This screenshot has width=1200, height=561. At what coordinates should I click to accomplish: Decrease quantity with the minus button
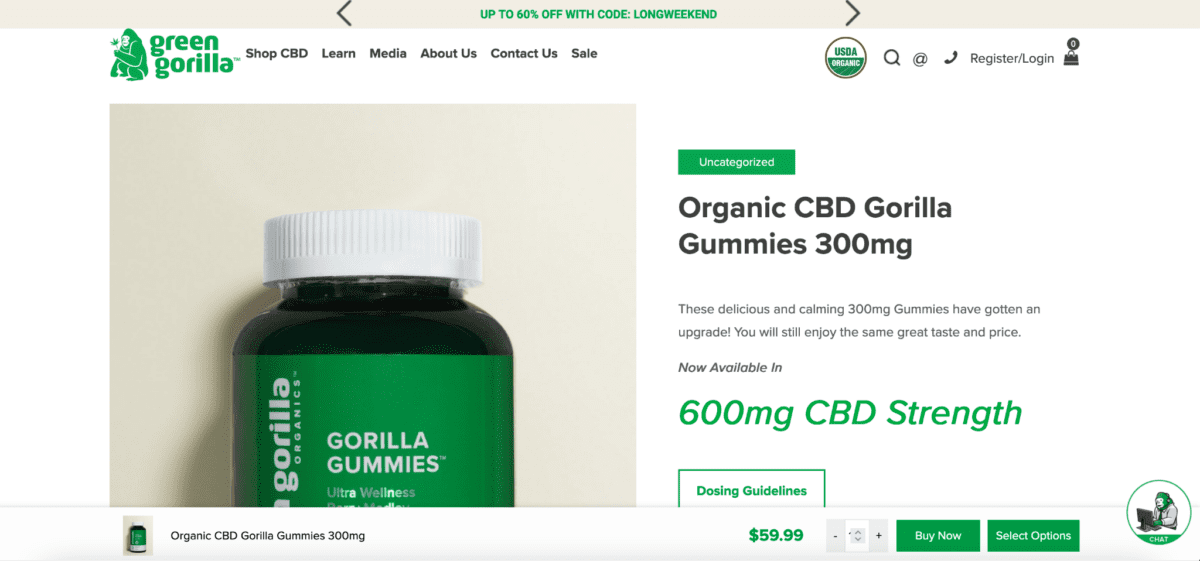pyautogui.click(x=835, y=536)
